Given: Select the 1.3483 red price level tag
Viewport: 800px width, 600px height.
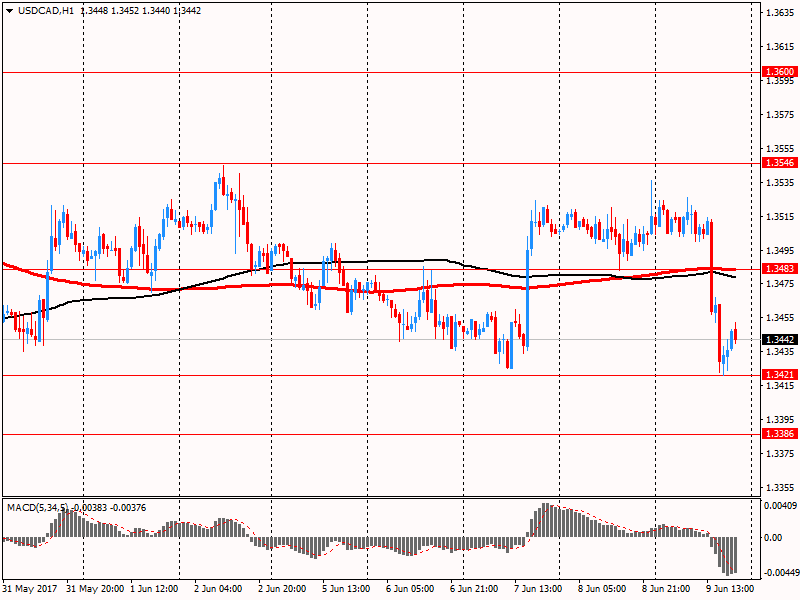Looking at the screenshot, I should coord(780,268).
